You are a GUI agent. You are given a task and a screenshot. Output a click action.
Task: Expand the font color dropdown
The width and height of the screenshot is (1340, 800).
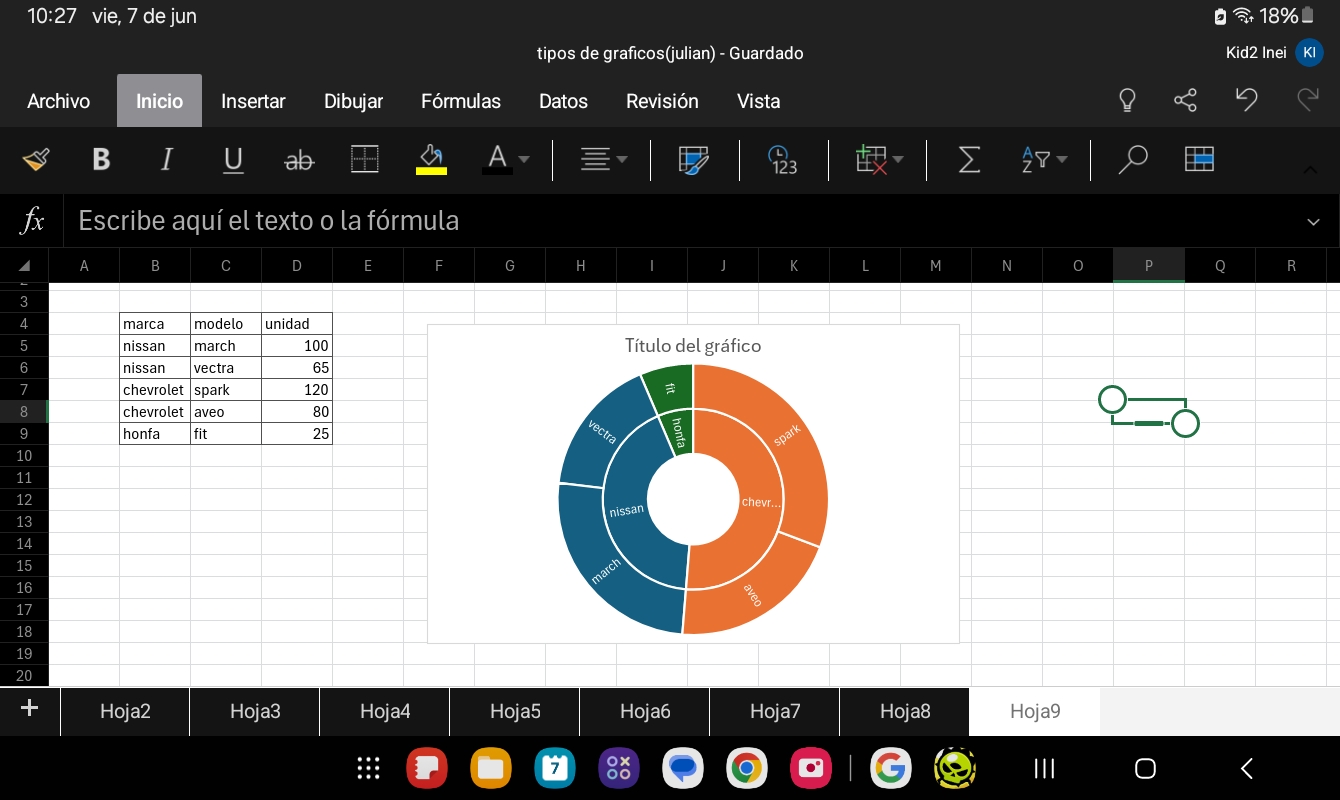click(524, 159)
